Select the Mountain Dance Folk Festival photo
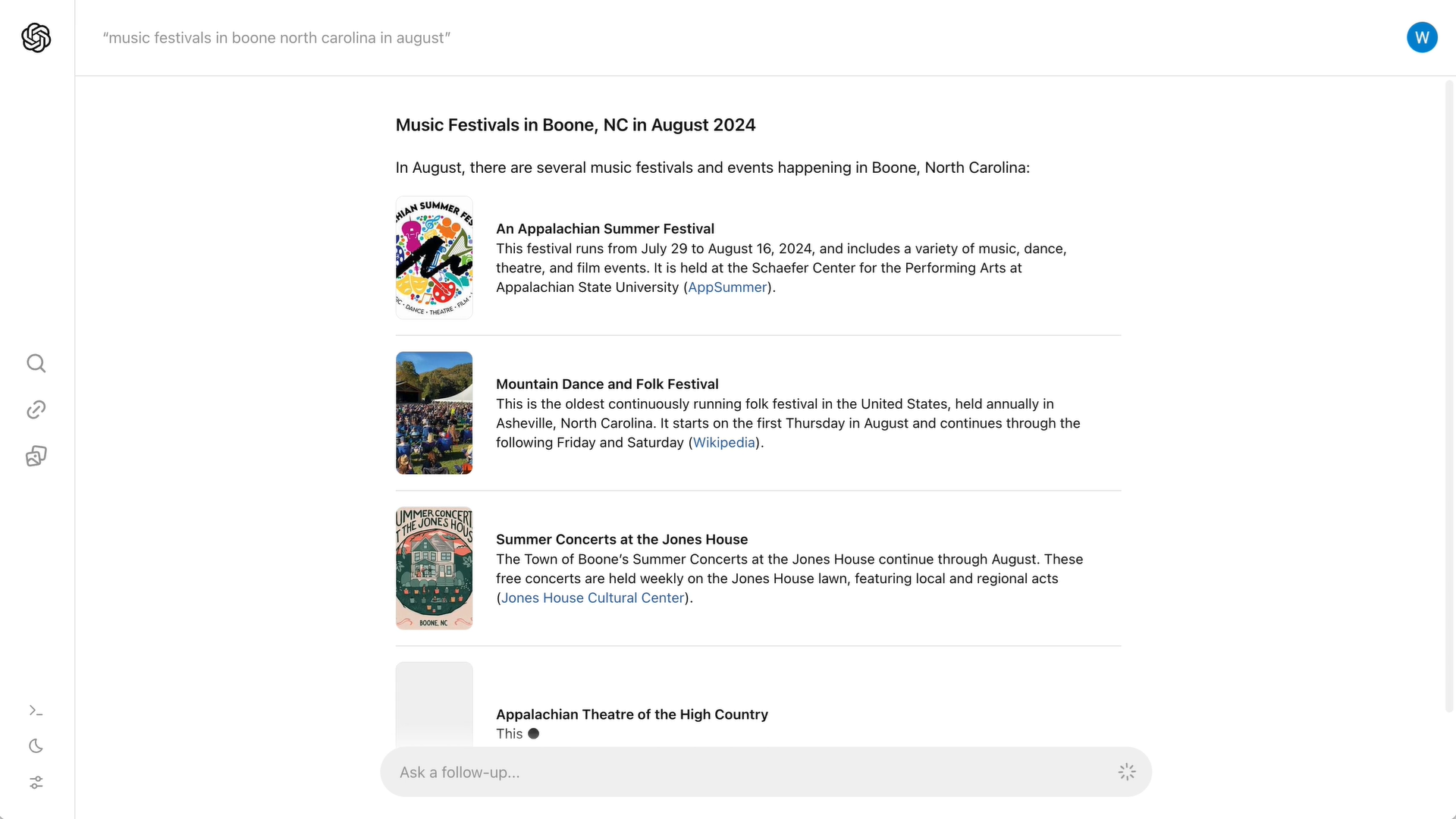Image resolution: width=1456 pixels, height=819 pixels. (x=435, y=413)
